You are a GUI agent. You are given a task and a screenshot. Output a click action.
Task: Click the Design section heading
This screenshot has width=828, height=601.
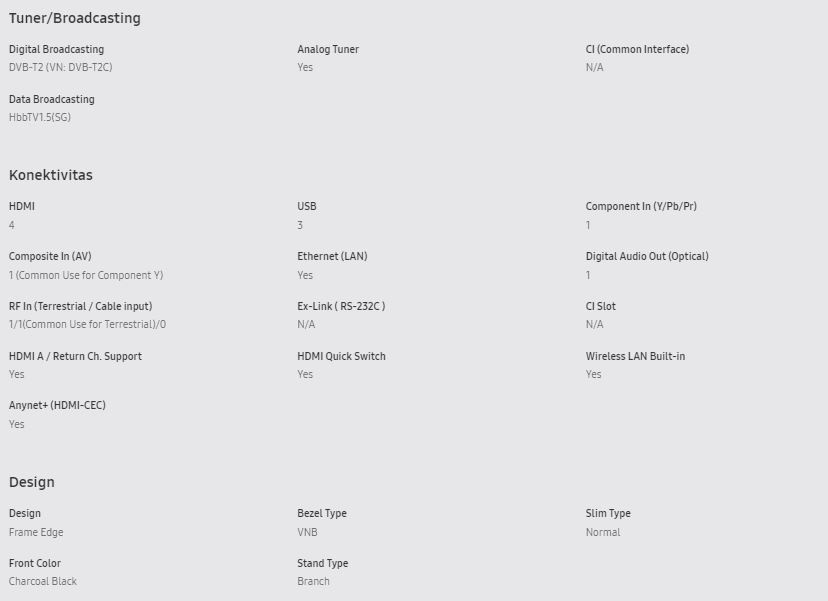(32, 482)
